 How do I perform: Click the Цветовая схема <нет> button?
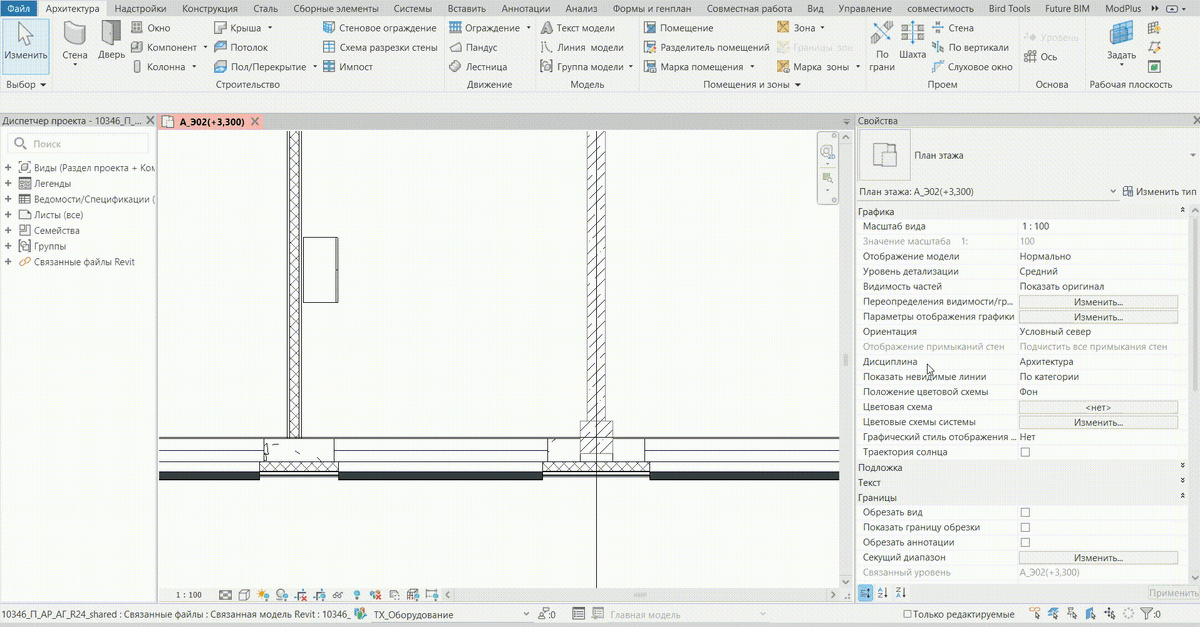point(1098,407)
